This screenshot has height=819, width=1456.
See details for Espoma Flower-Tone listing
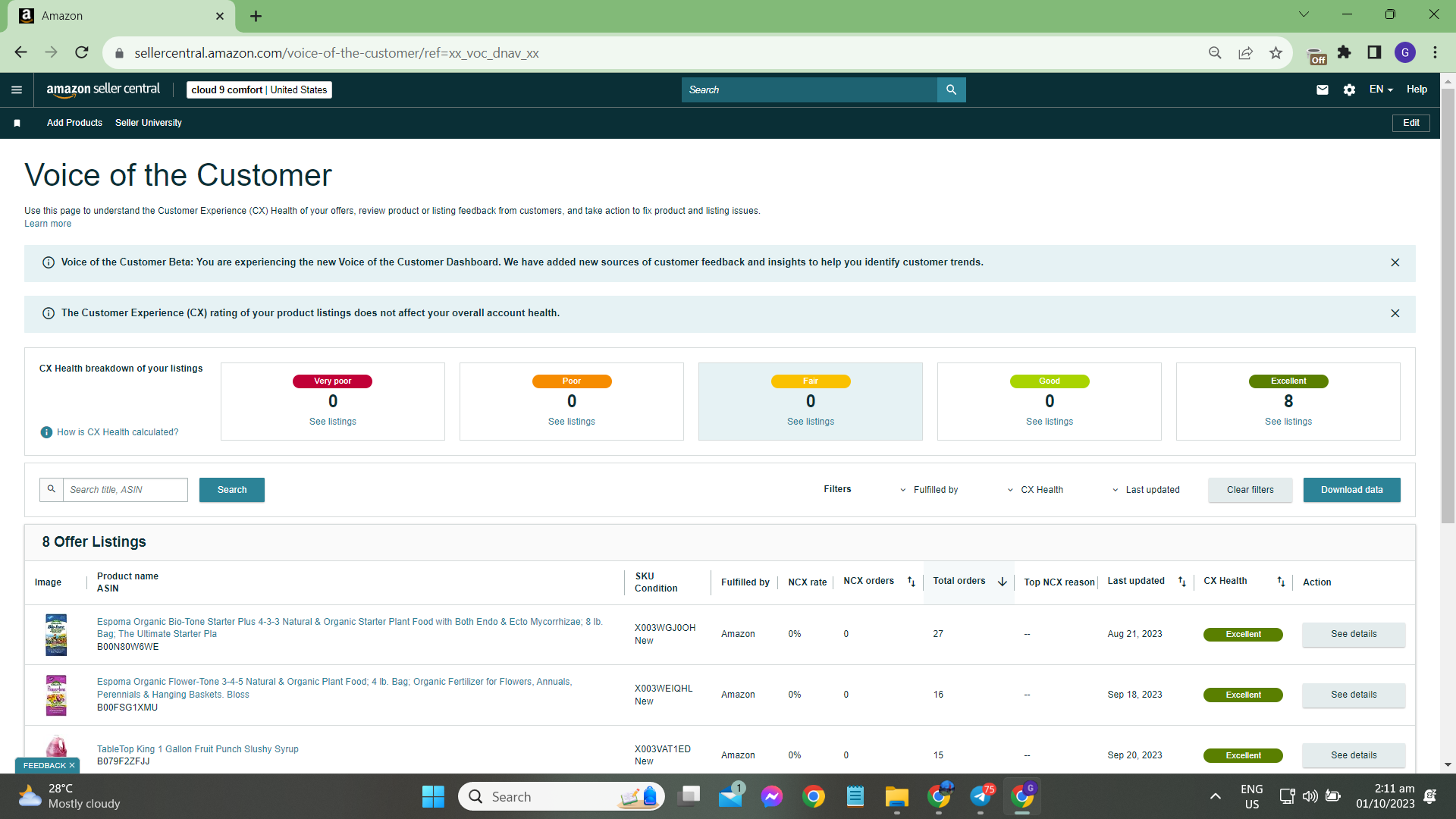(1354, 695)
